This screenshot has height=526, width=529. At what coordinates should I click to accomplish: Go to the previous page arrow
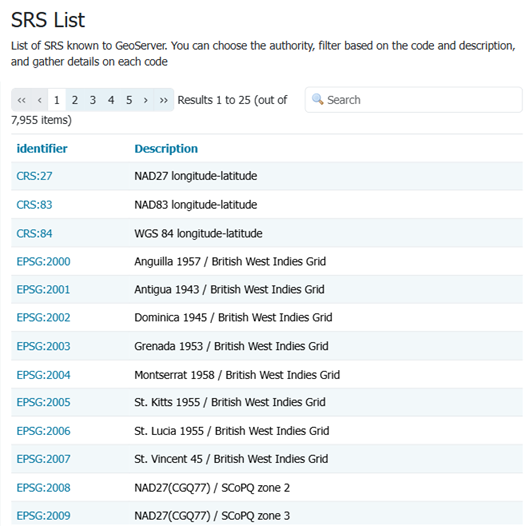pos(40,100)
